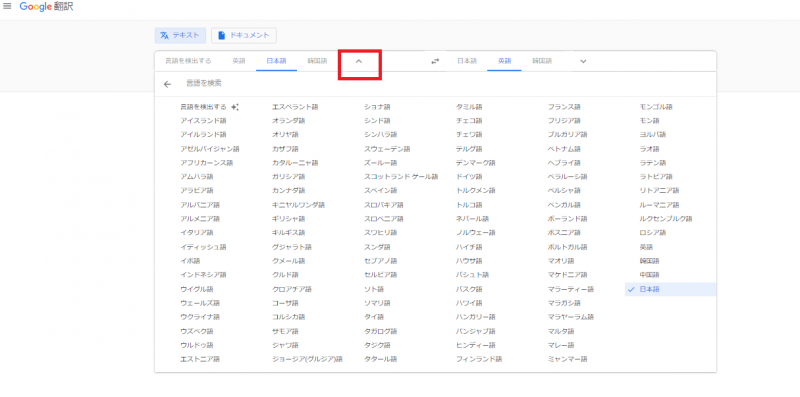Select ヒンディー語 language entry
This screenshot has height=397, width=800.
[476, 345]
